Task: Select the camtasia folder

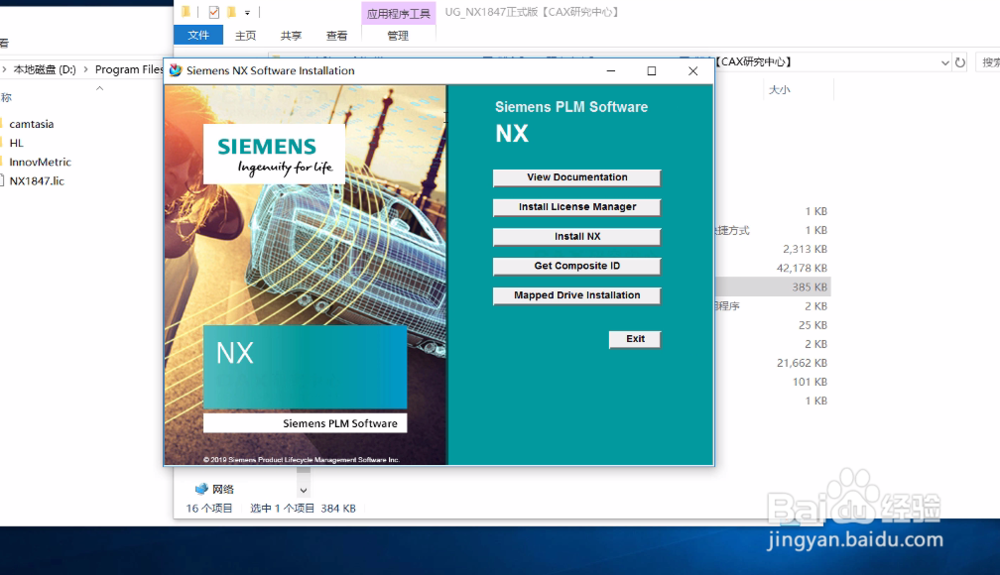Action: (x=31, y=124)
